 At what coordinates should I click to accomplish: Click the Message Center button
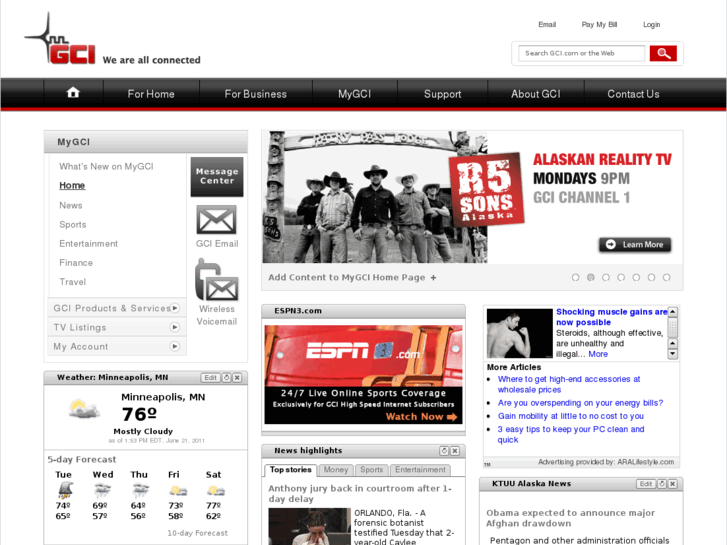tap(217, 176)
